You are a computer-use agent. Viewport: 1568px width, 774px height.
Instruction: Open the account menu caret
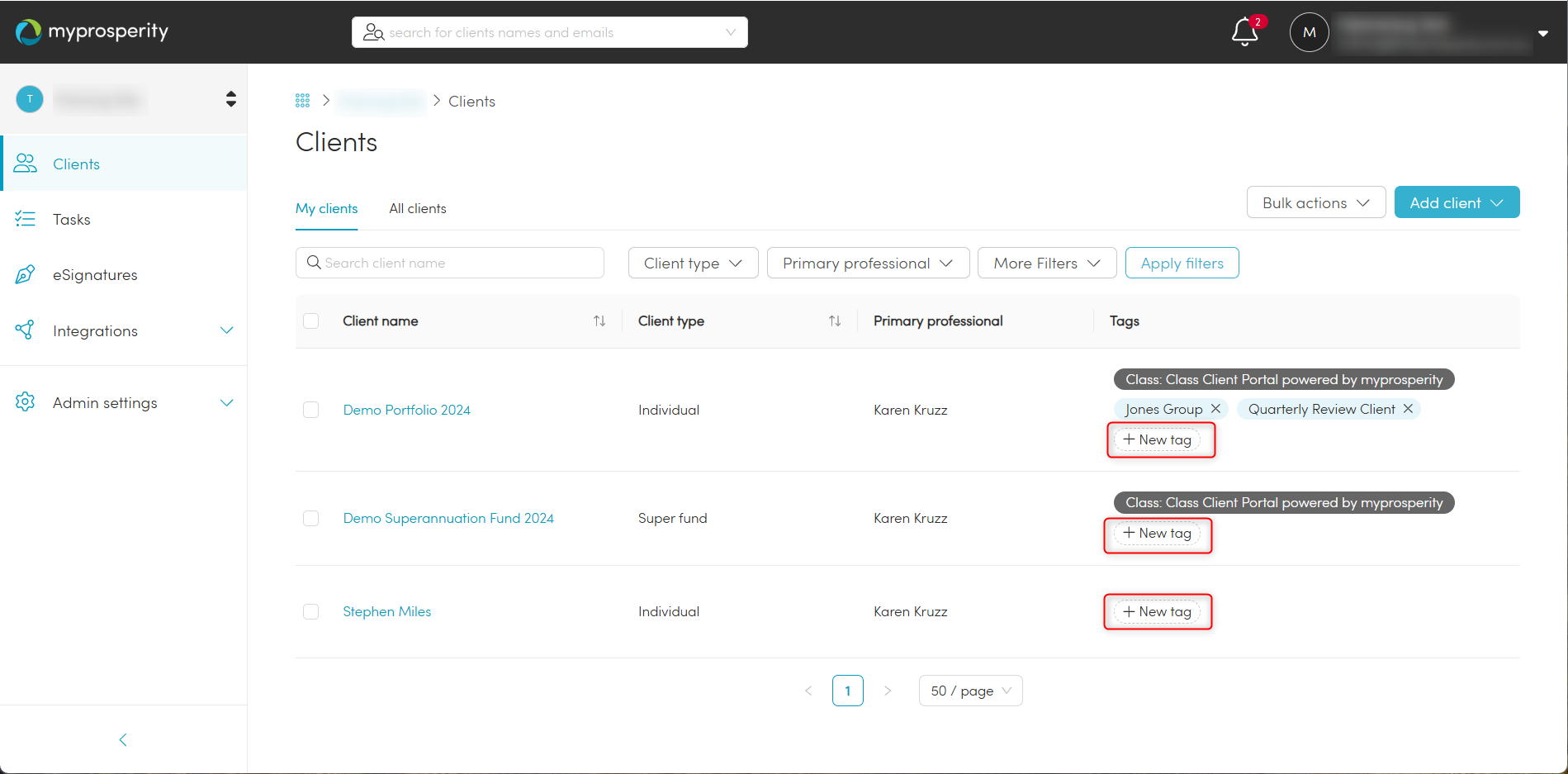1542,33
